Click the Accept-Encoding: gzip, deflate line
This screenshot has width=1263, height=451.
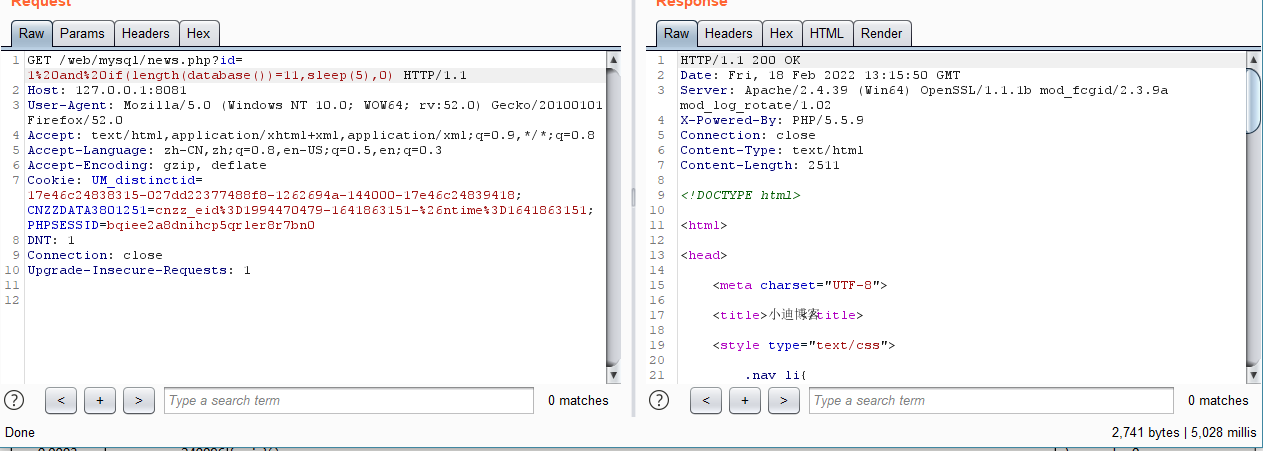147,165
